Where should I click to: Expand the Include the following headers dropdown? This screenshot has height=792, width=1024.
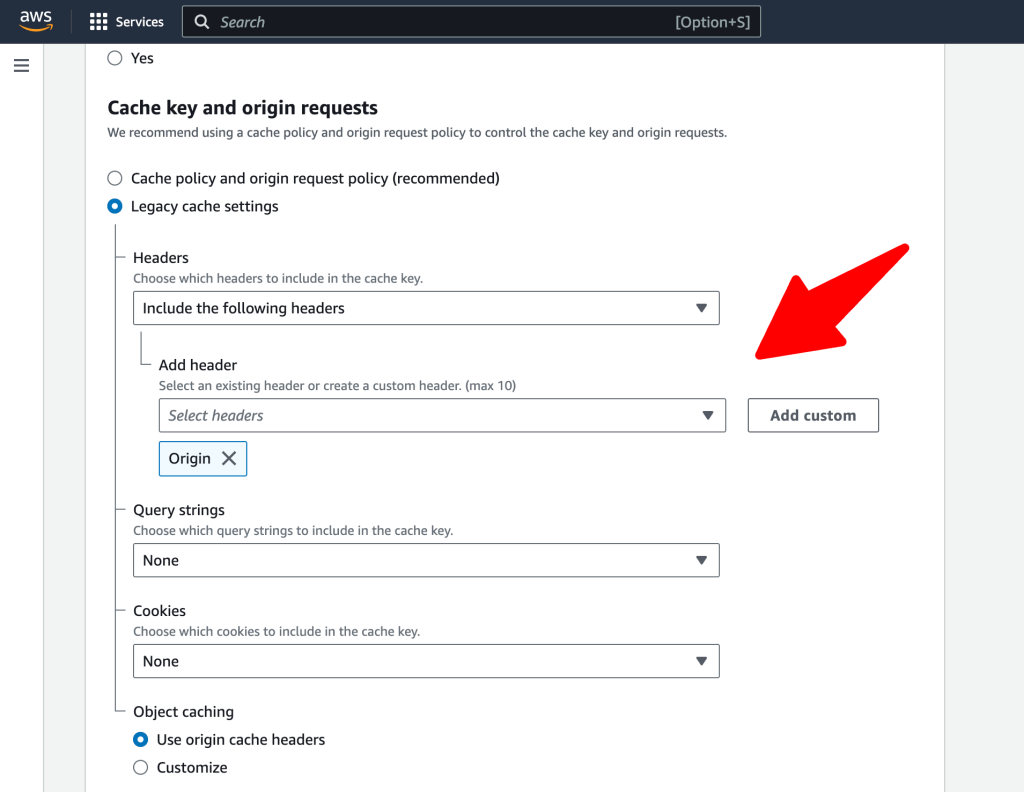point(426,308)
